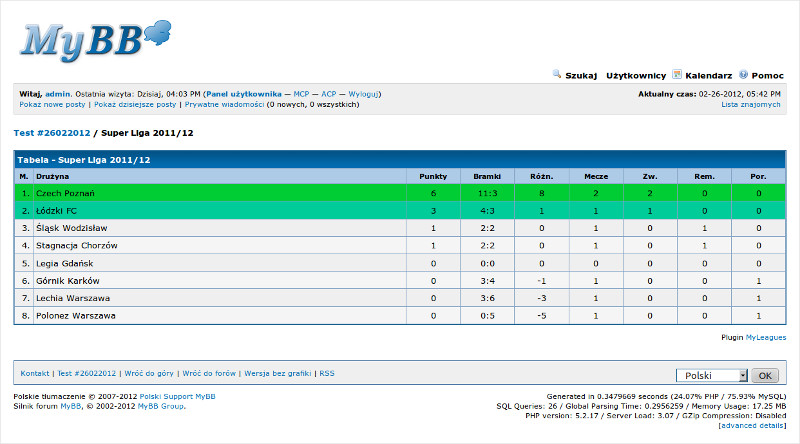Viewport: 800px width, 444px height.
Task: Open Prywatne wiadomości private messages
Action: point(224,104)
